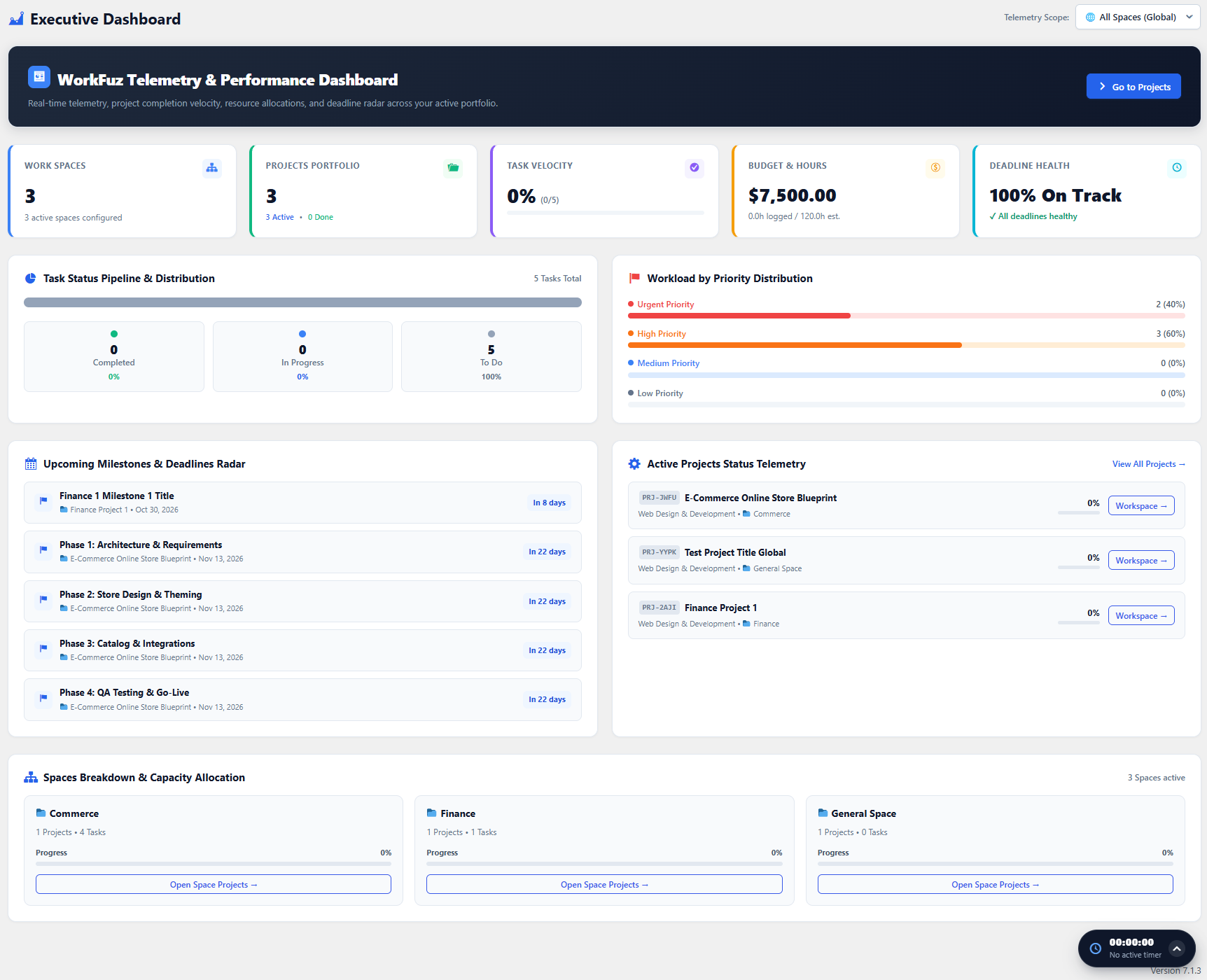
Task: Click the Deadline Health clock icon
Action: tap(1177, 168)
